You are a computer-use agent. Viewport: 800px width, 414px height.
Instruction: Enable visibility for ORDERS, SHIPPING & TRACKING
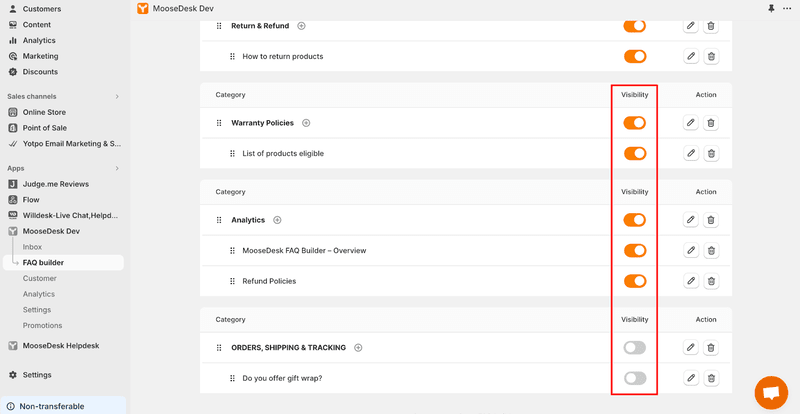click(635, 348)
